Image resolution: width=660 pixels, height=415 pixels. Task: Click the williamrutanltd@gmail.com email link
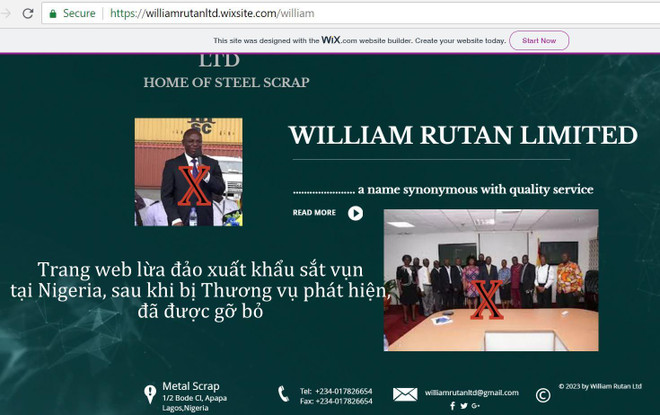tap(471, 393)
